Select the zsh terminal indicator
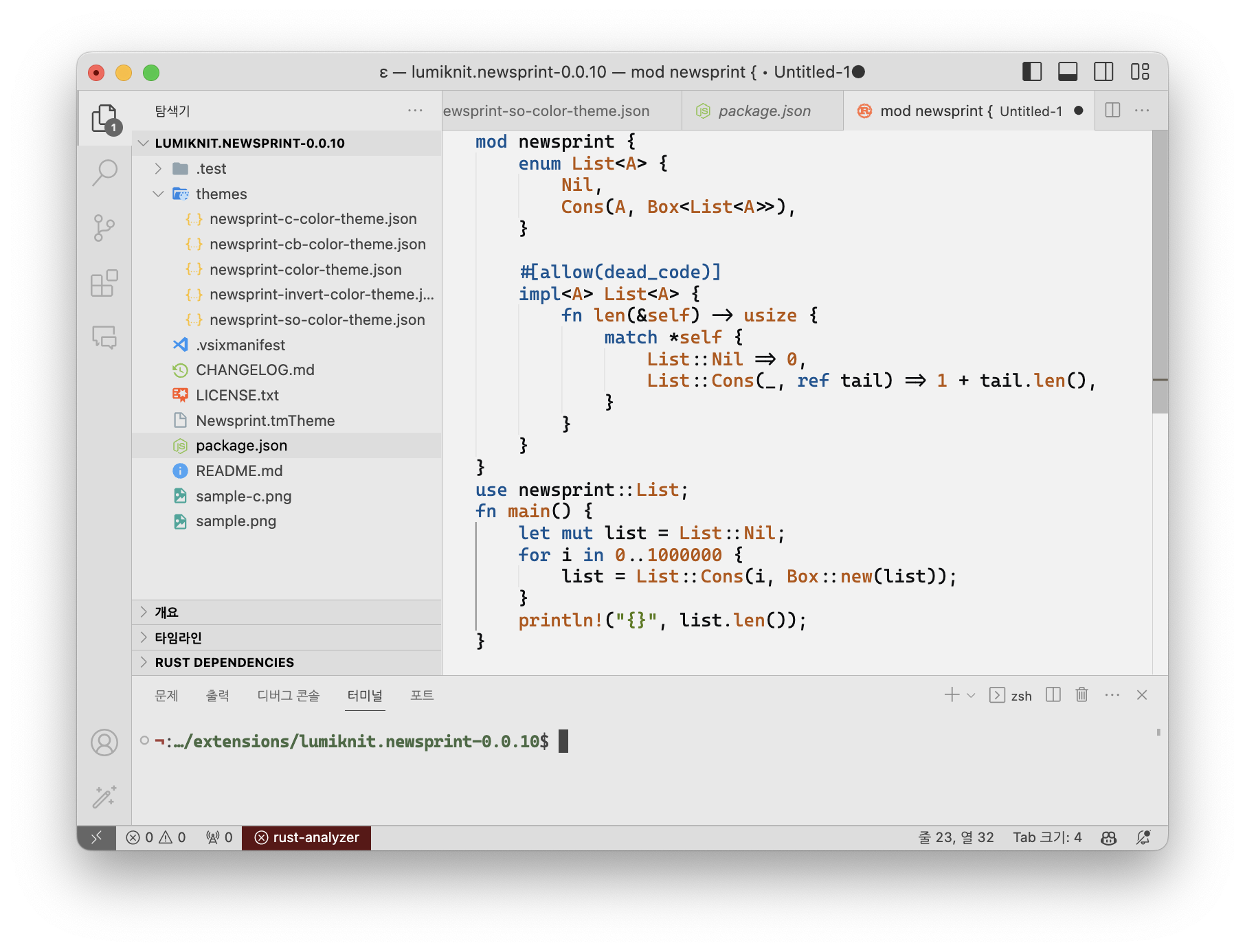This screenshot has width=1245, height=952. coord(1011,695)
